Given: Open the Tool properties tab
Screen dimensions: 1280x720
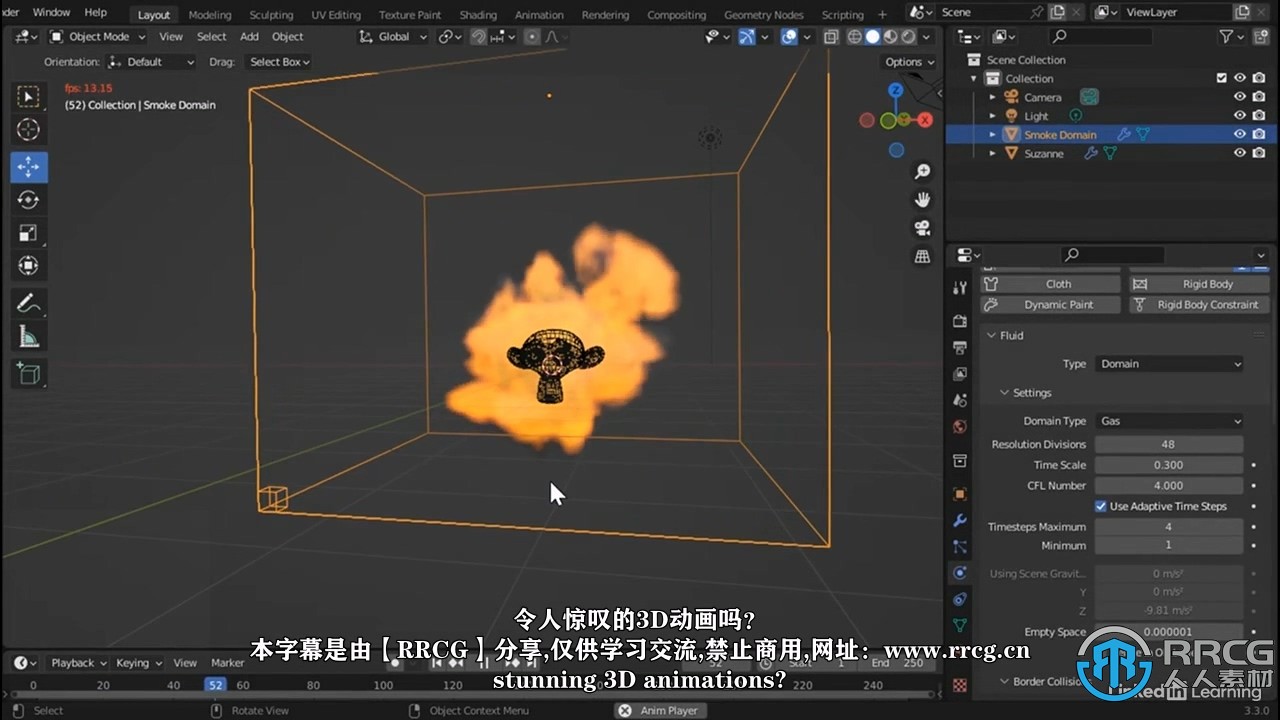Looking at the screenshot, I should coord(960,288).
